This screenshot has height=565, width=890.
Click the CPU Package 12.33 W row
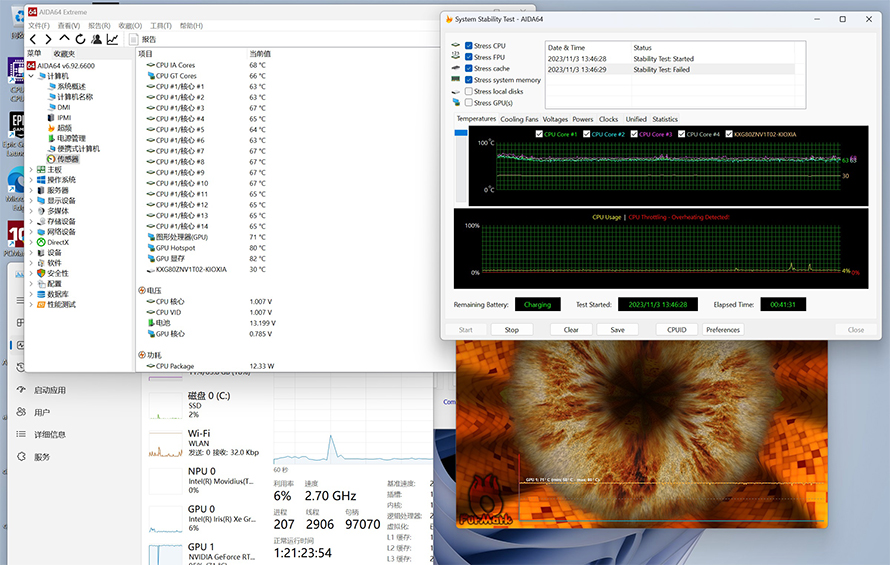[x=210, y=366]
